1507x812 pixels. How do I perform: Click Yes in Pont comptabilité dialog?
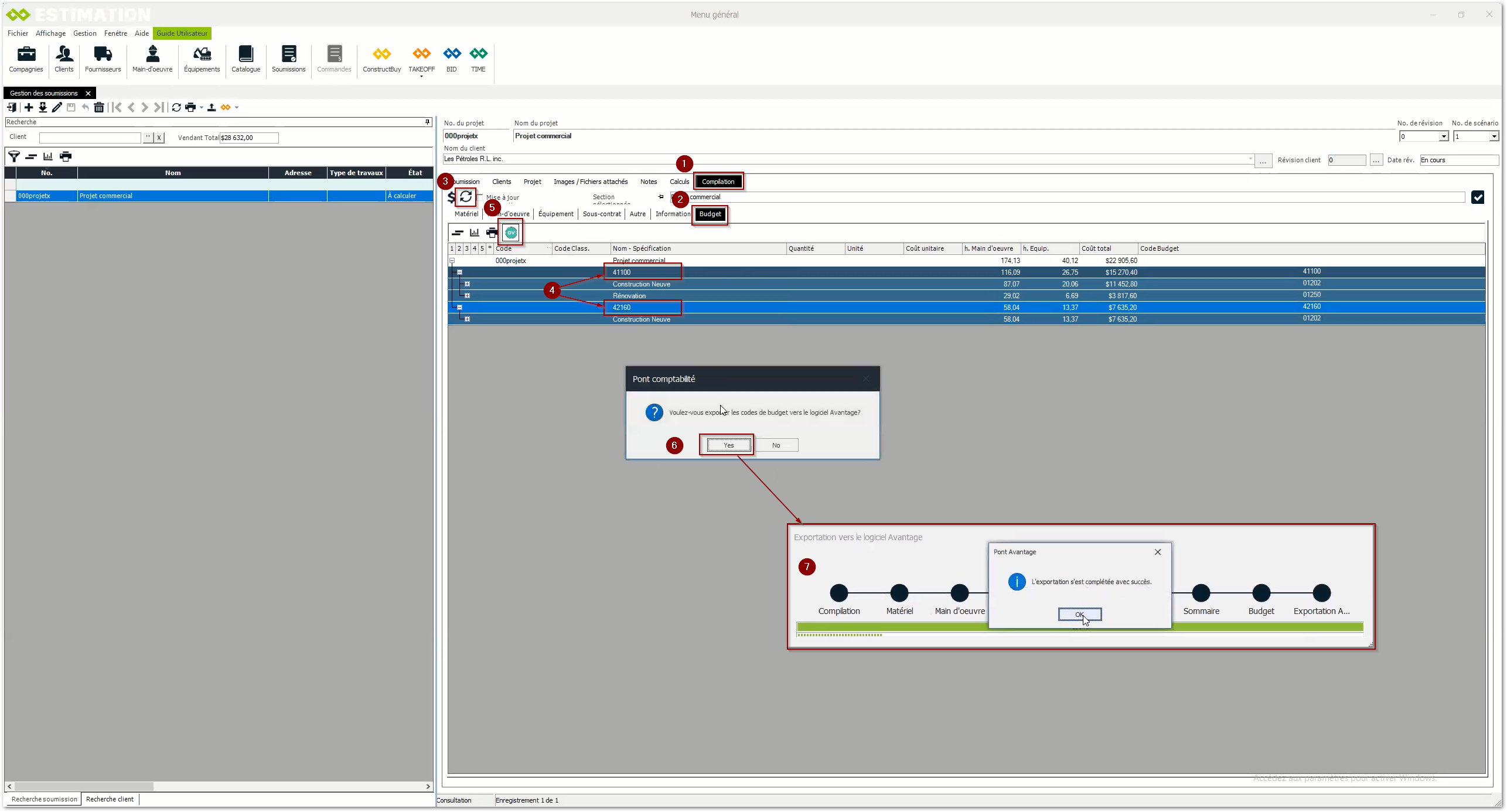pyautogui.click(x=728, y=445)
